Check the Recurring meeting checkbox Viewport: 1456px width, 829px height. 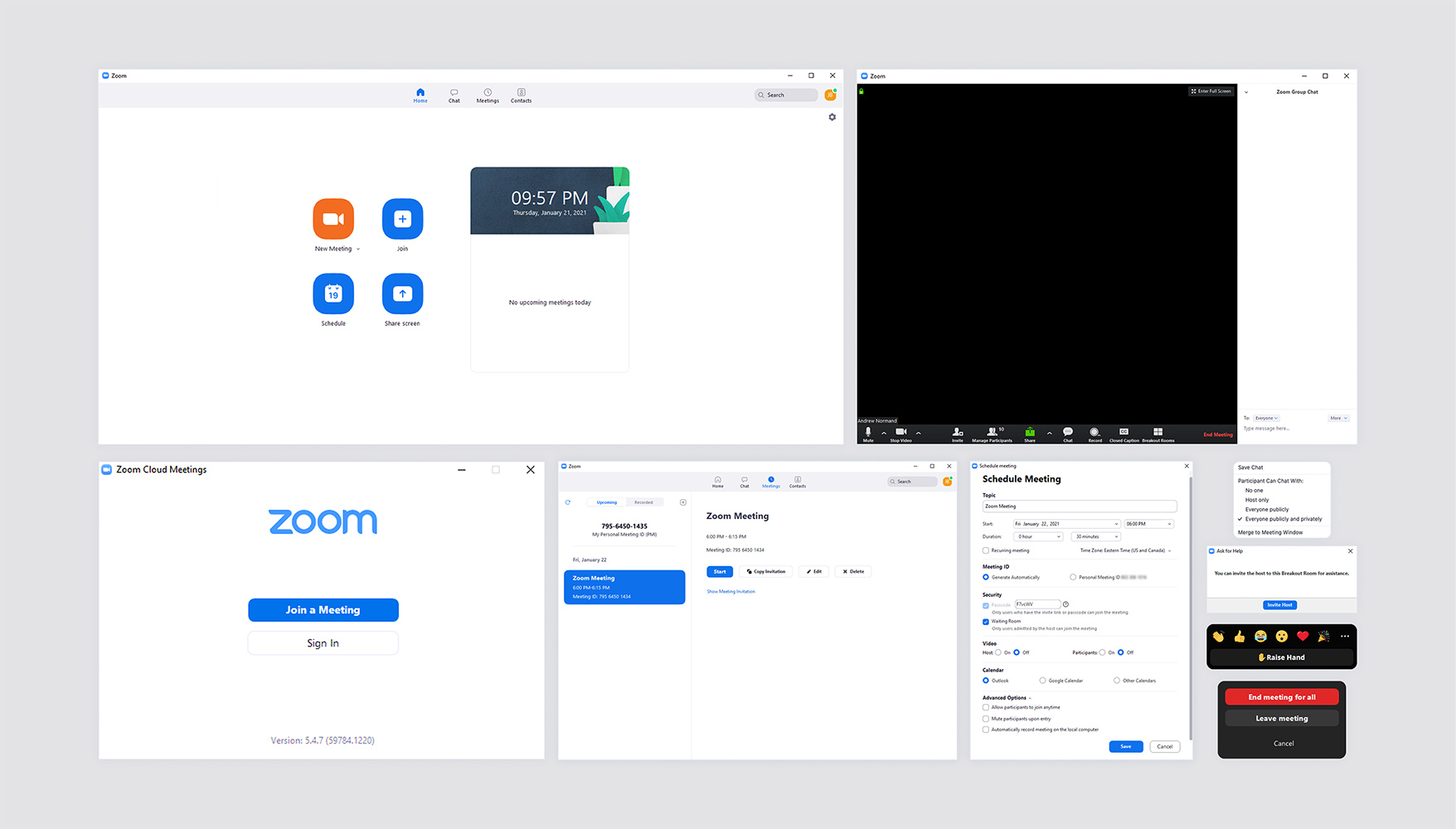[986, 550]
